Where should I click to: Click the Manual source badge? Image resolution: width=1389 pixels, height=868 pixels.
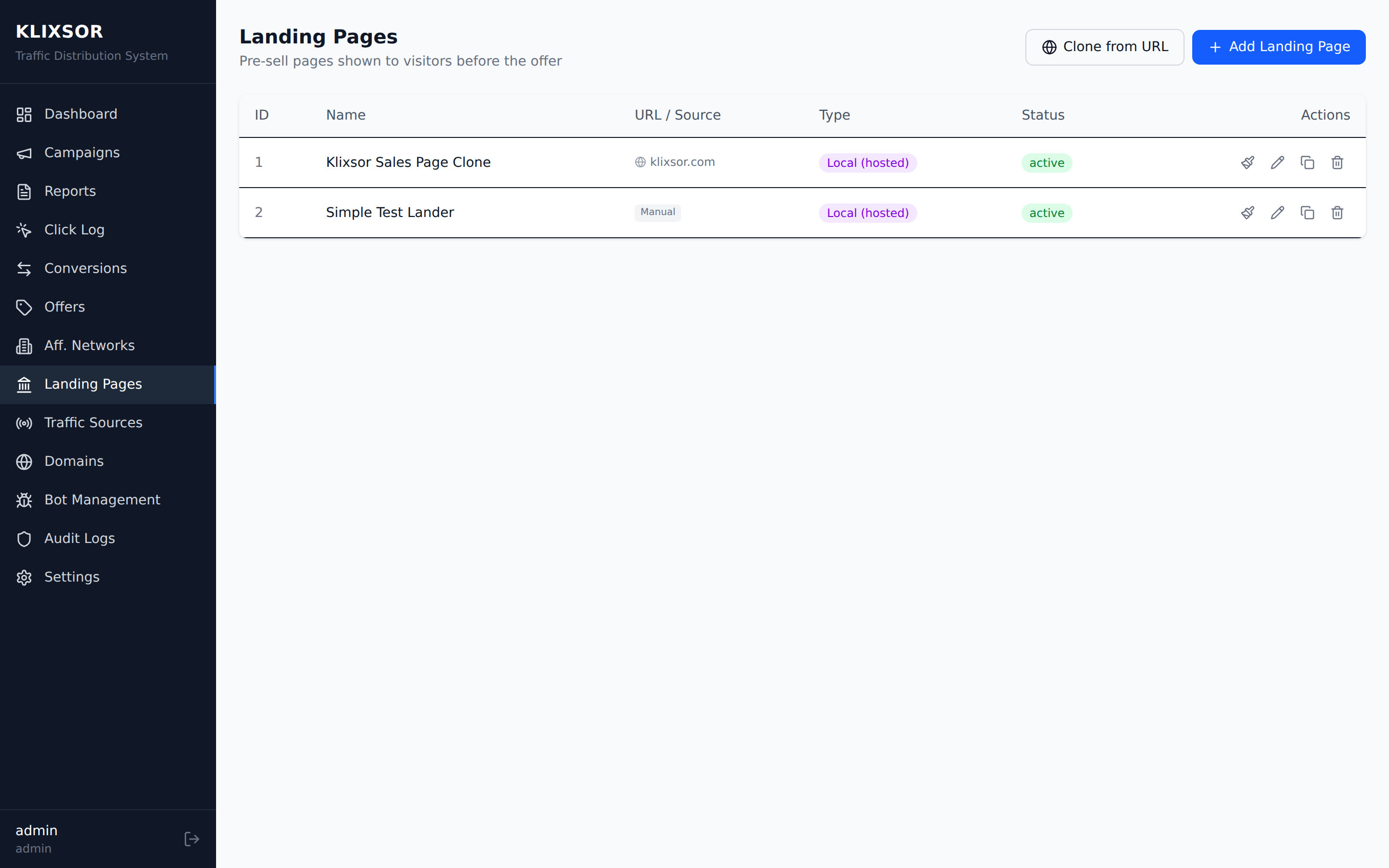(x=657, y=212)
